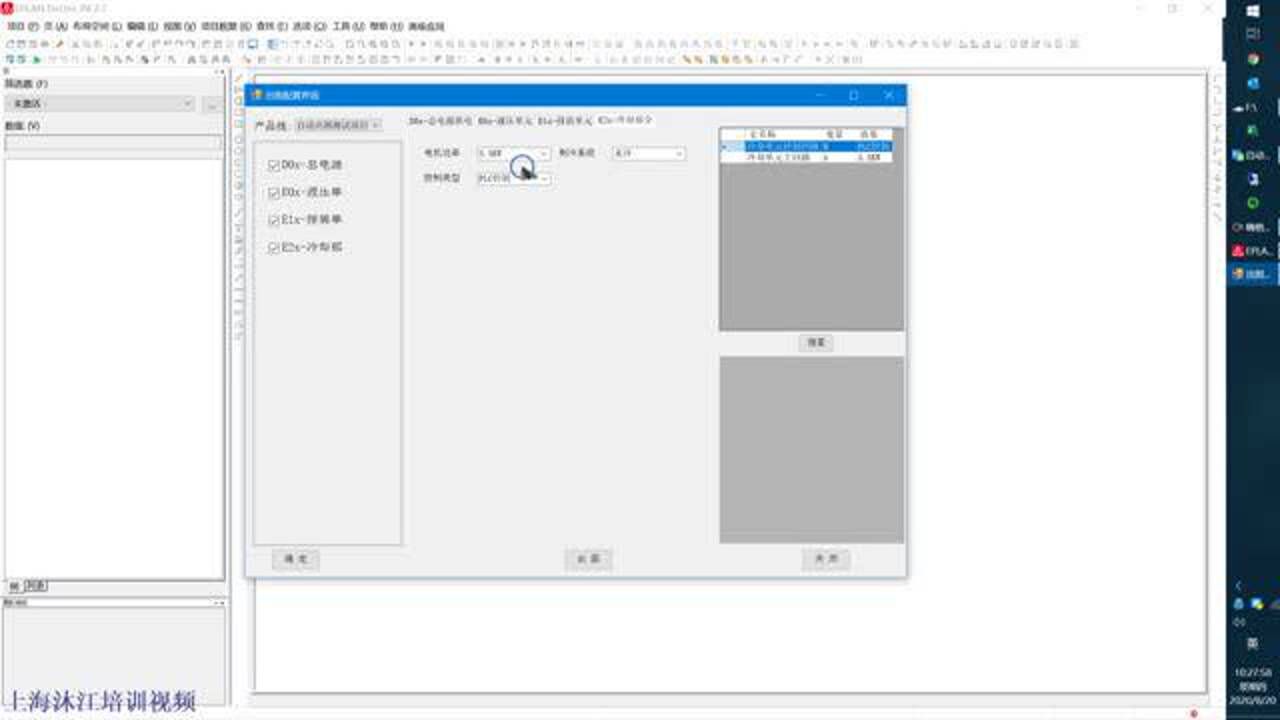
Task: Click the green run arrow toolbar icon
Action: [37, 60]
